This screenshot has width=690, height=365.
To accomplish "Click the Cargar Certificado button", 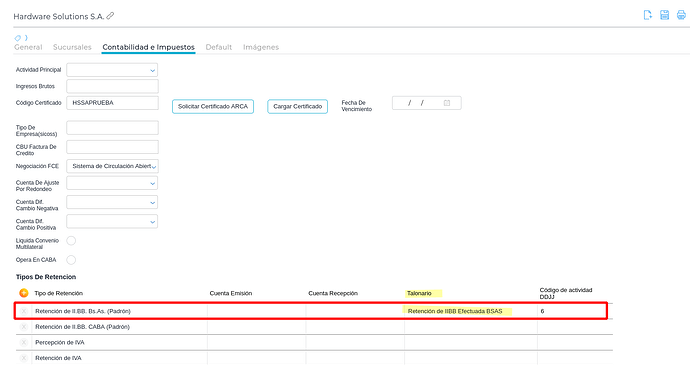I will tap(297, 107).
